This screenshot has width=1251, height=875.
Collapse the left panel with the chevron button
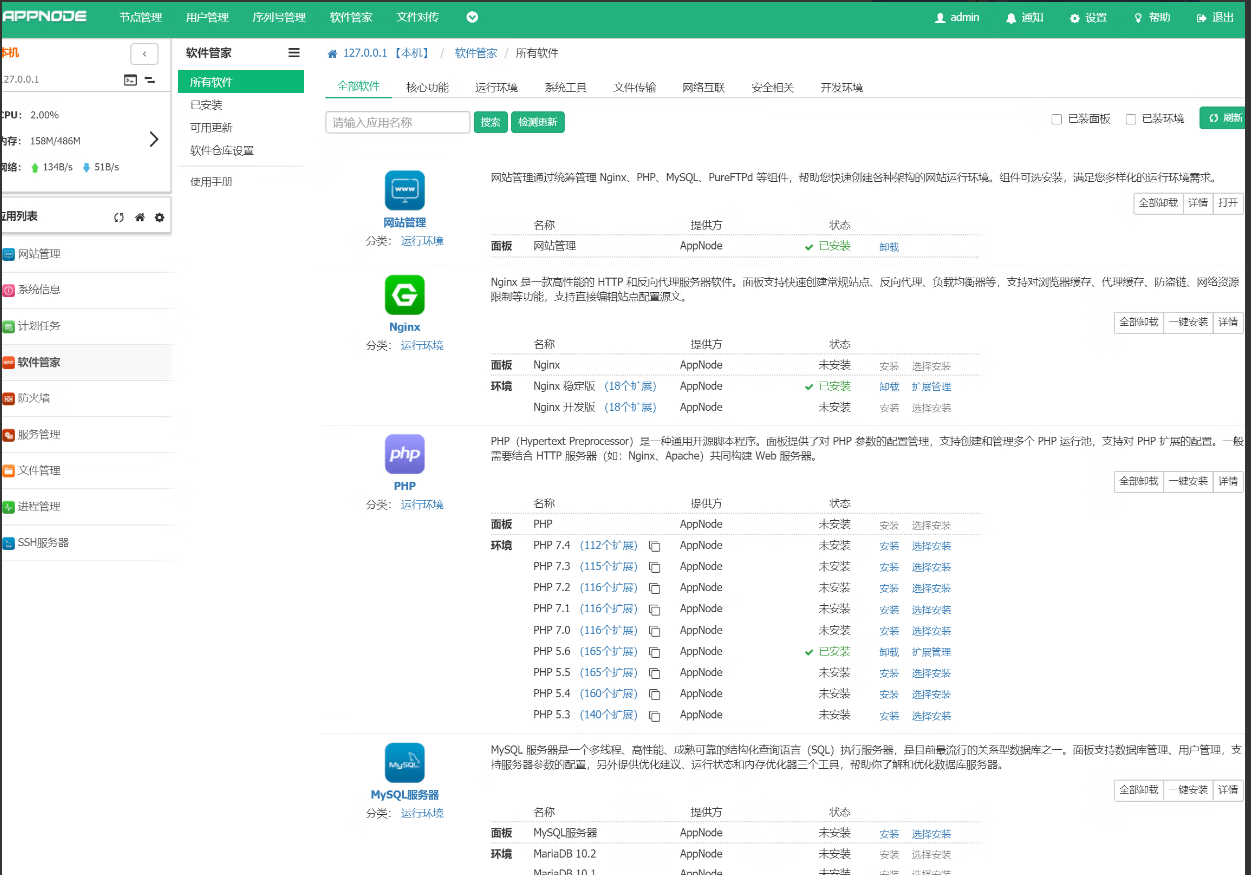pos(144,54)
